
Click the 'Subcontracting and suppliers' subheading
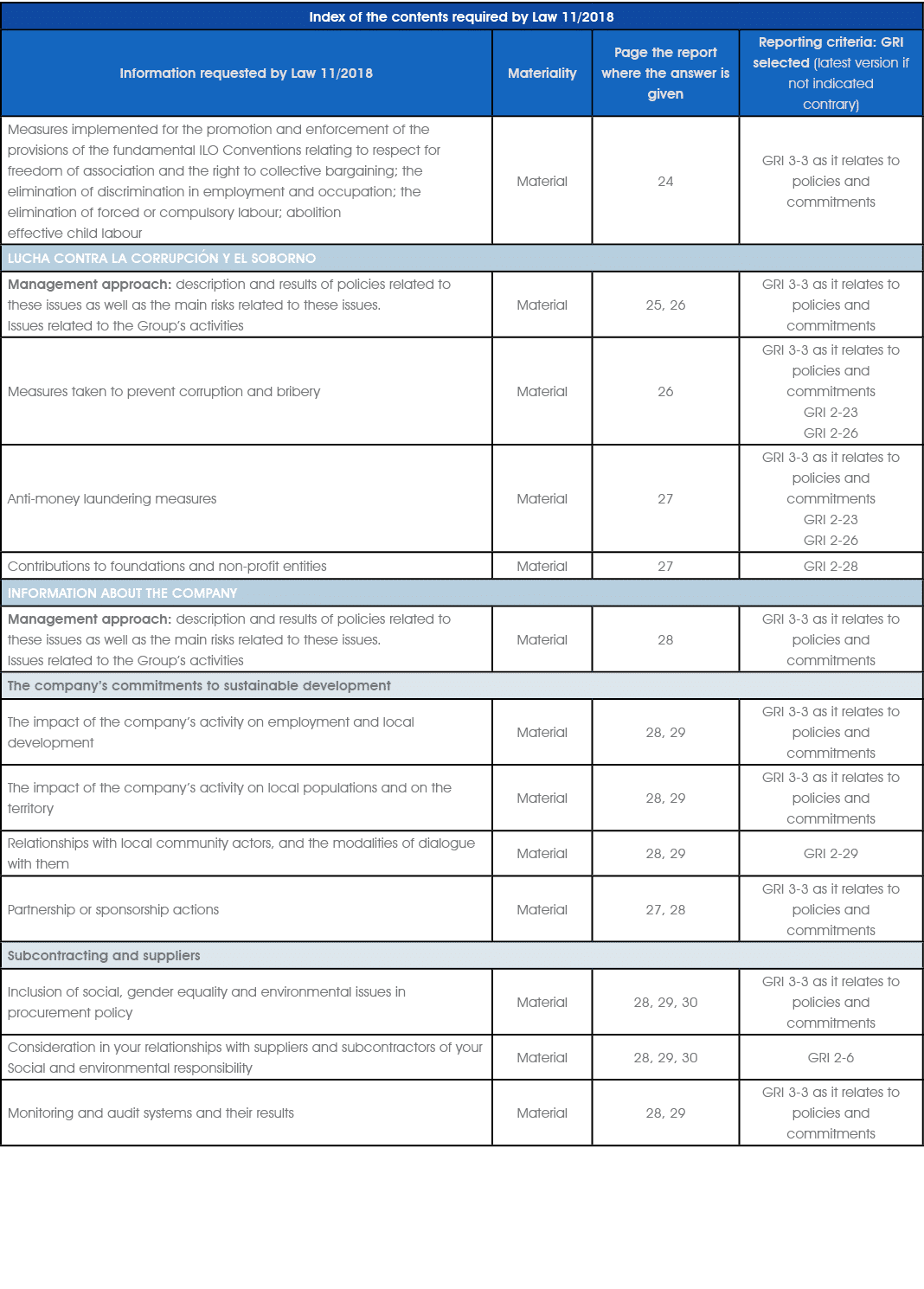pos(104,955)
